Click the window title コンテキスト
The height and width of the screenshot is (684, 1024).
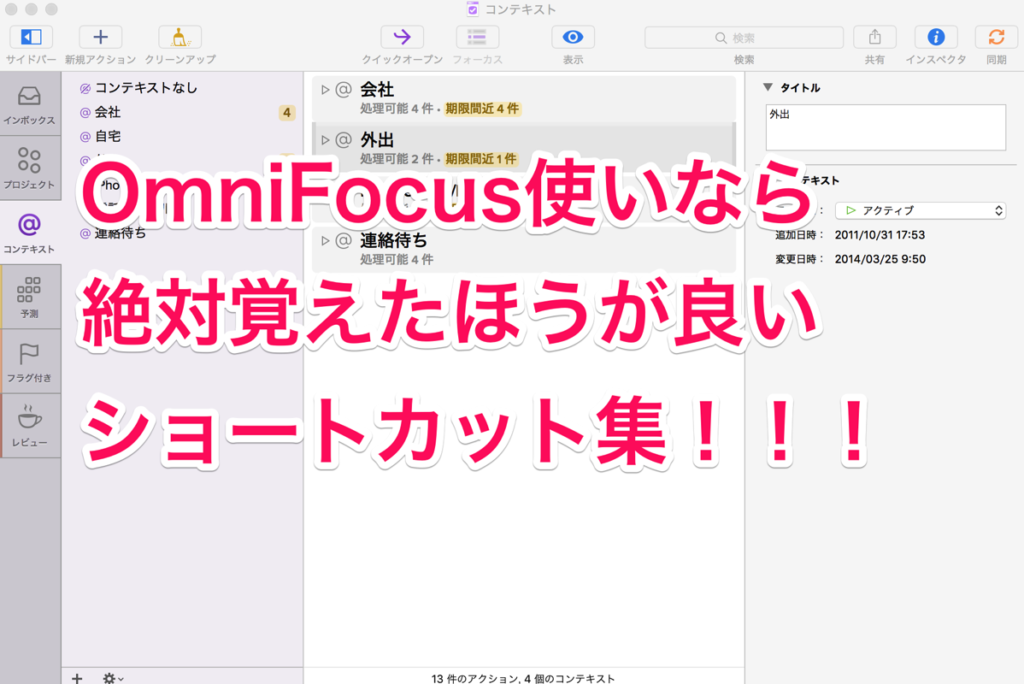click(520, 9)
